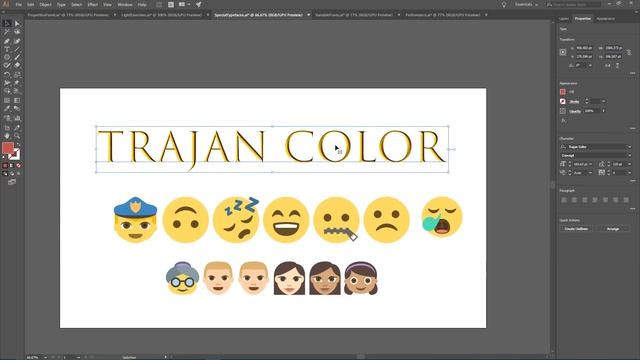Click the red Fill swatch in the toolbar

tap(8, 148)
